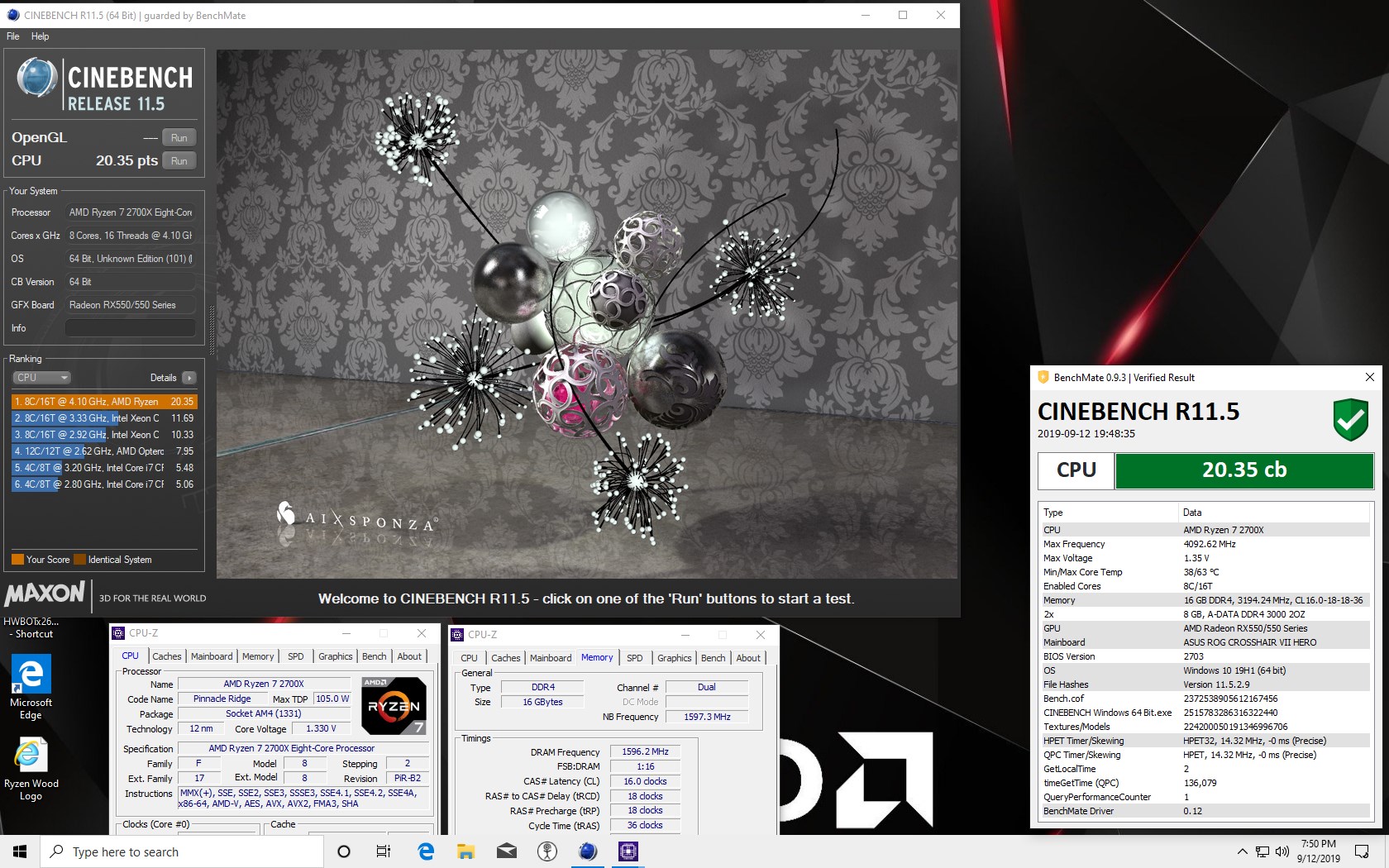Select ranking row 8C/16T @ 4.10 GHz AMD Ryzen
Image resolution: width=1389 pixels, height=868 pixels.
[104, 402]
